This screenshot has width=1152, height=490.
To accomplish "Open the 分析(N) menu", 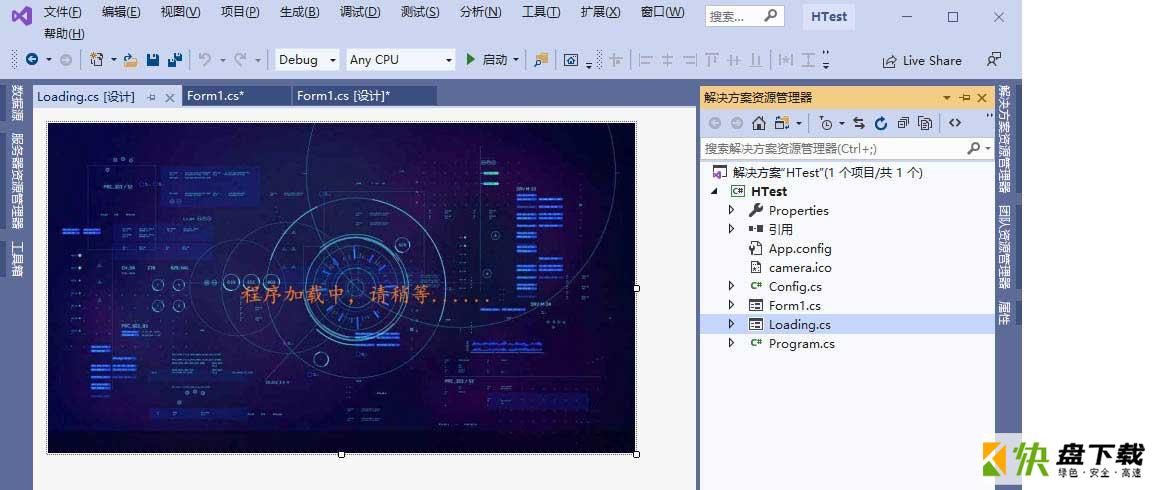I will [x=480, y=12].
